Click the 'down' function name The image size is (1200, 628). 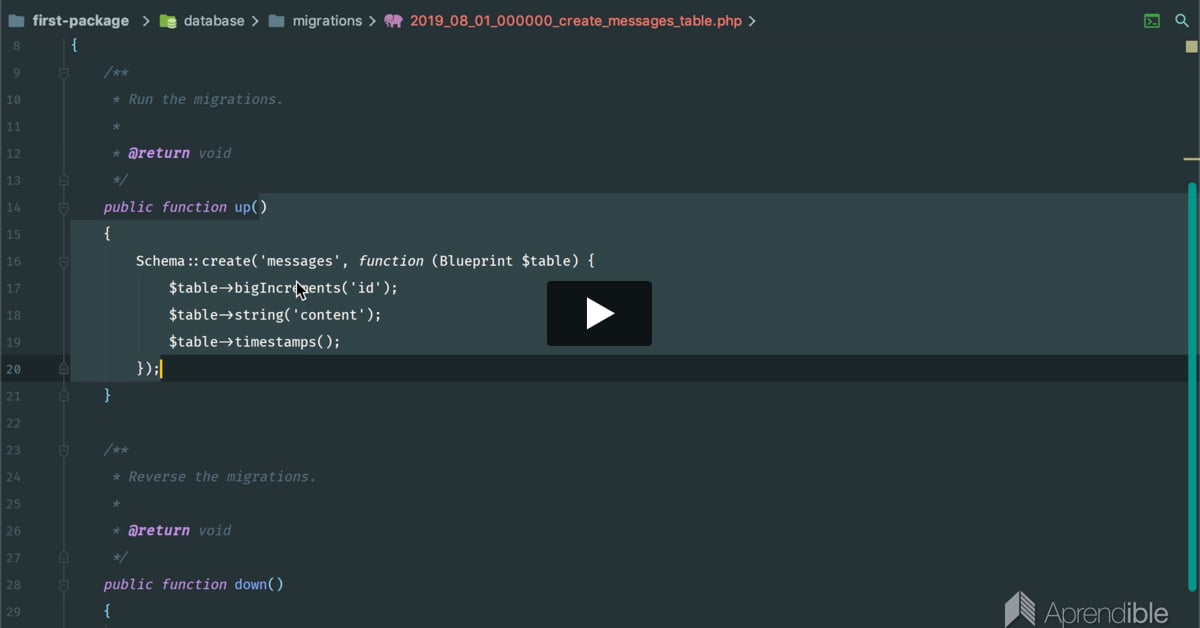tap(251, 585)
